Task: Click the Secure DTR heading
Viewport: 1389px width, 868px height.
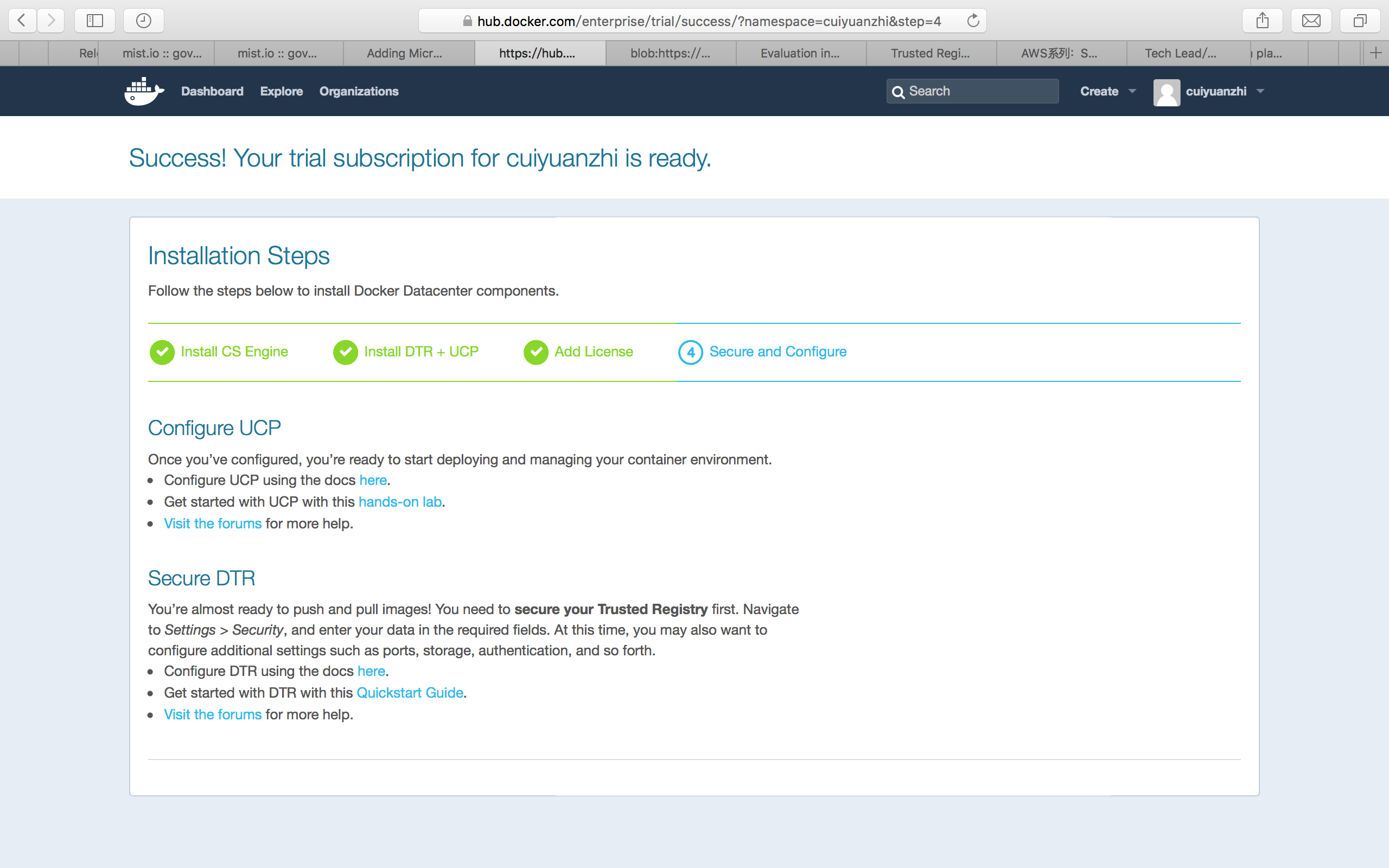Action: tap(201, 578)
